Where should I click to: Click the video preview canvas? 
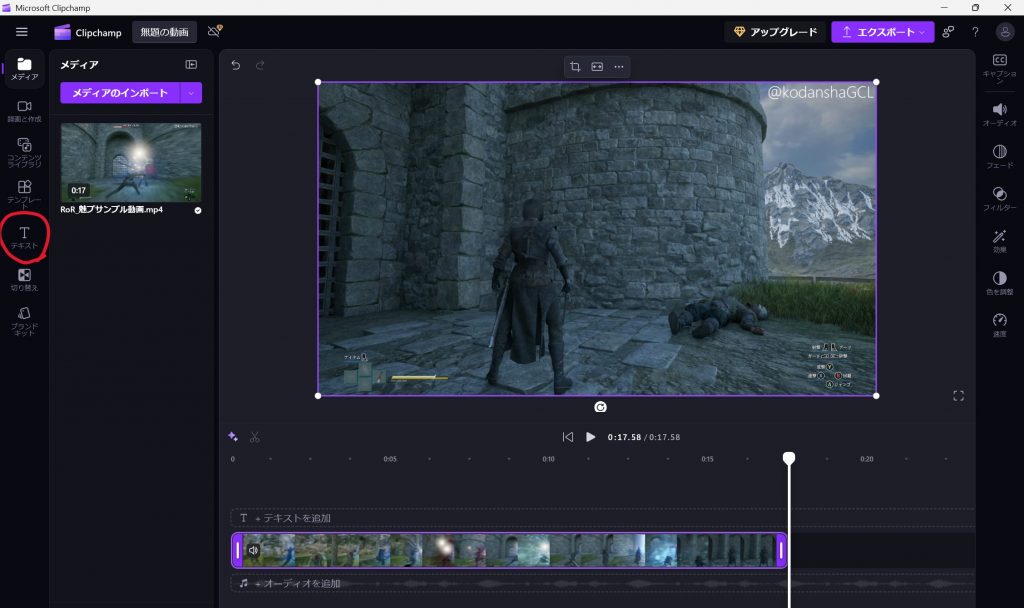(597, 239)
